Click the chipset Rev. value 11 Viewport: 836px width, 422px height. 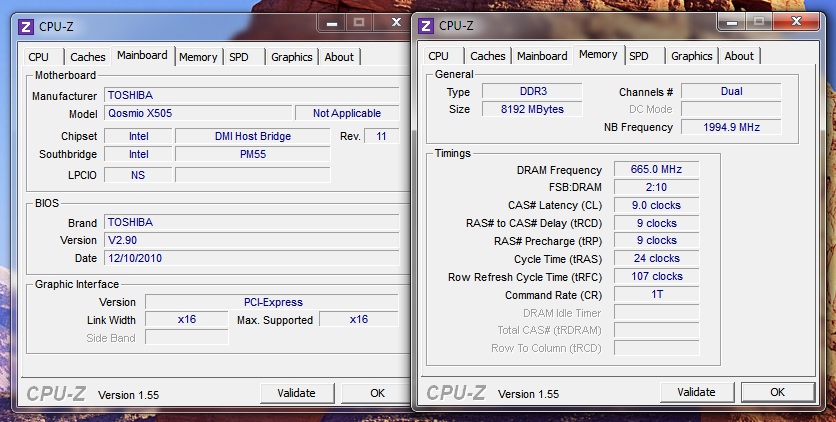tap(381, 136)
